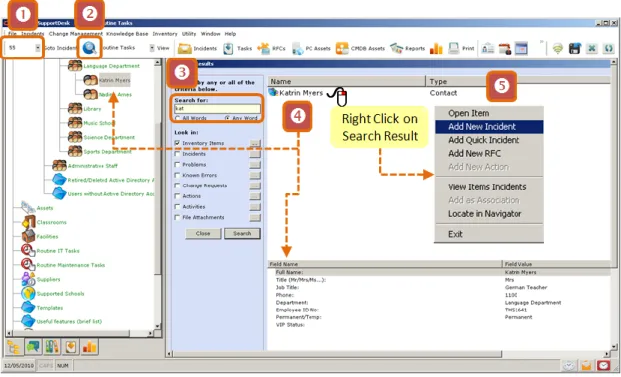Enable the Known Errors checkbox
This screenshot has height=377, width=621.
[177, 175]
